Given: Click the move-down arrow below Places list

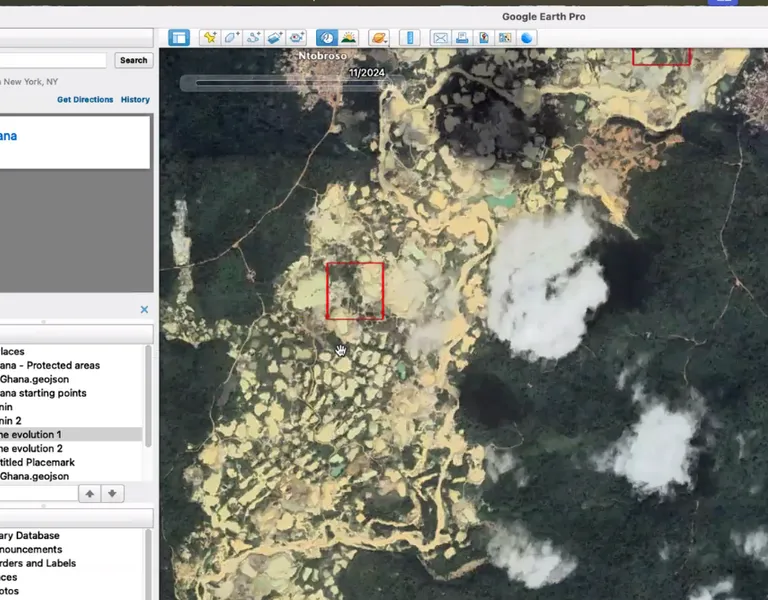Looking at the screenshot, I should tap(113, 493).
